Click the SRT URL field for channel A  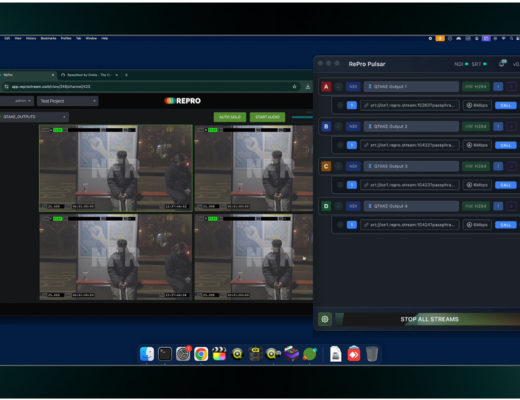pos(410,105)
